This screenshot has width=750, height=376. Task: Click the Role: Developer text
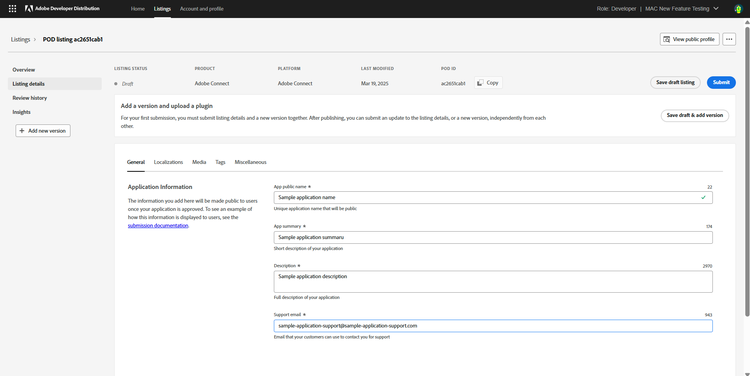616,9
